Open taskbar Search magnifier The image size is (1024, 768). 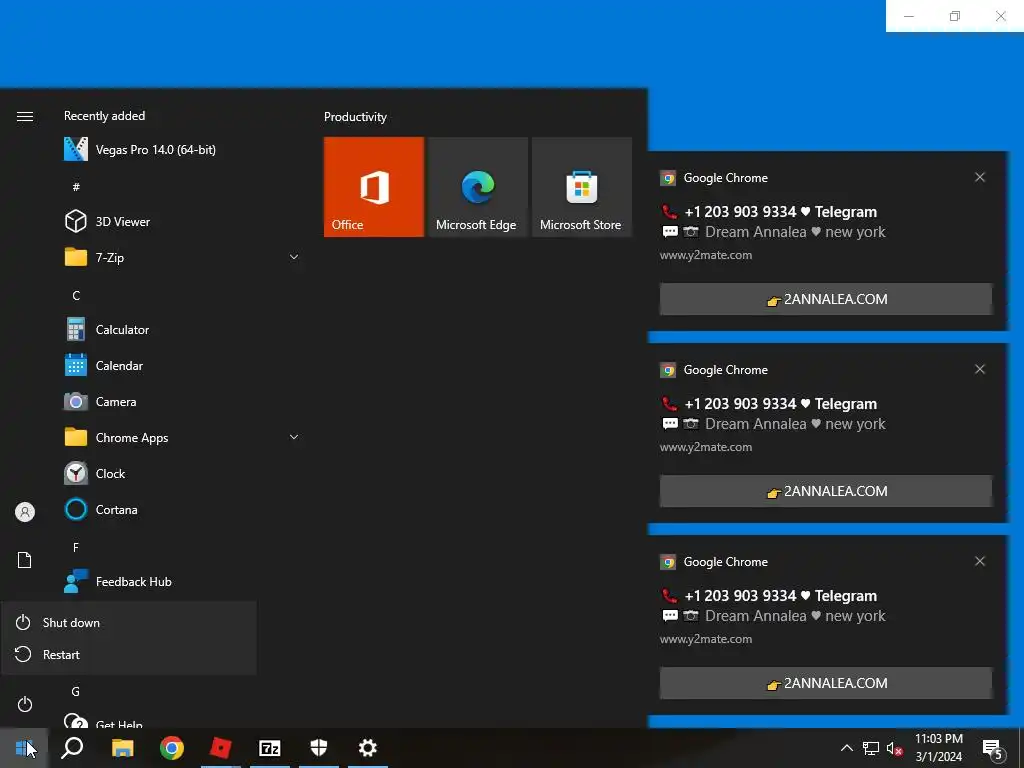pos(72,748)
